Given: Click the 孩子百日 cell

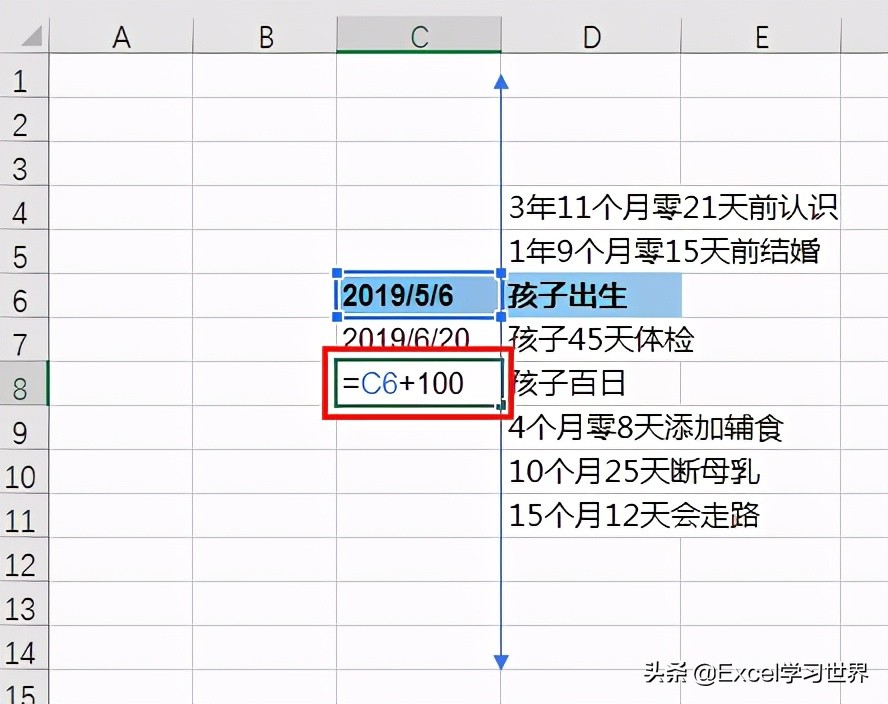Looking at the screenshot, I should point(591,383).
